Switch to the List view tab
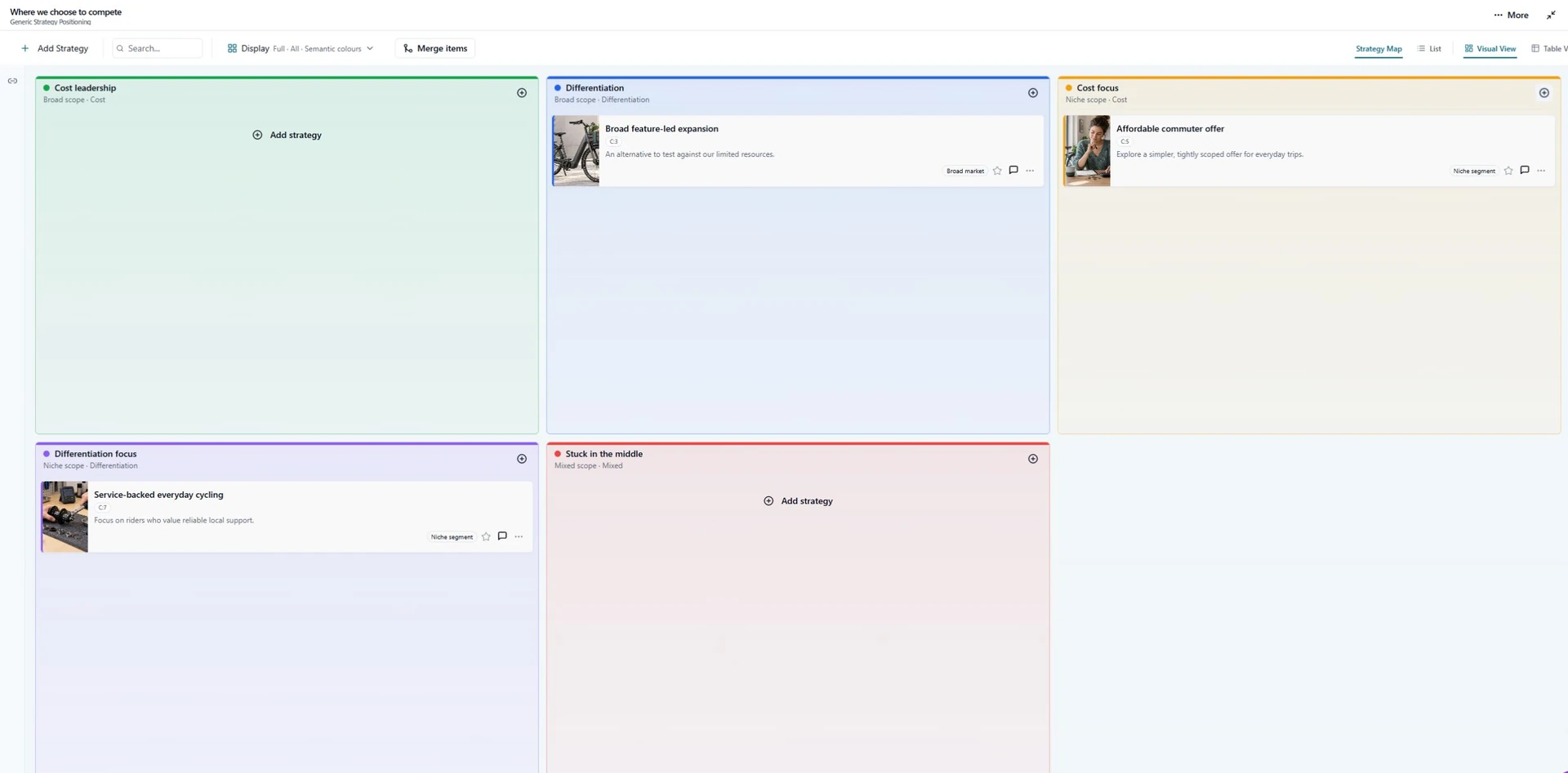The width and height of the screenshot is (1568, 773). [1429, 49]
